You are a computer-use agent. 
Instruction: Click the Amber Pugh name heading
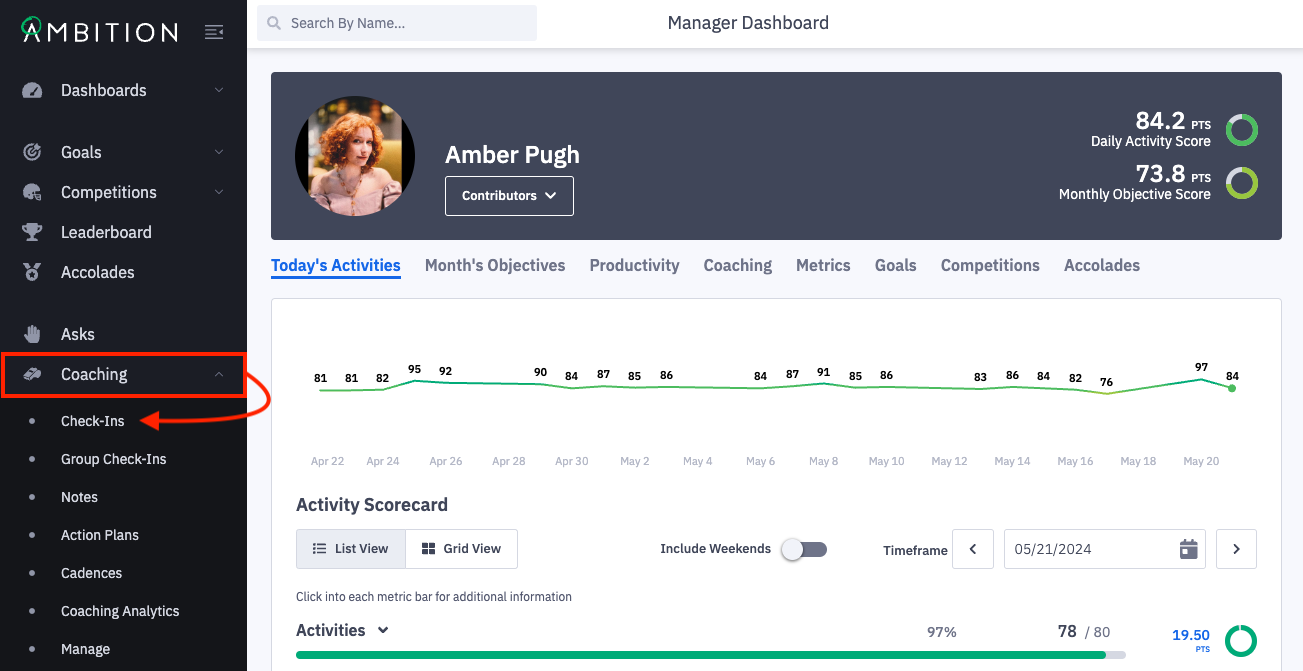pyautogui.click(x=512, y=155)
